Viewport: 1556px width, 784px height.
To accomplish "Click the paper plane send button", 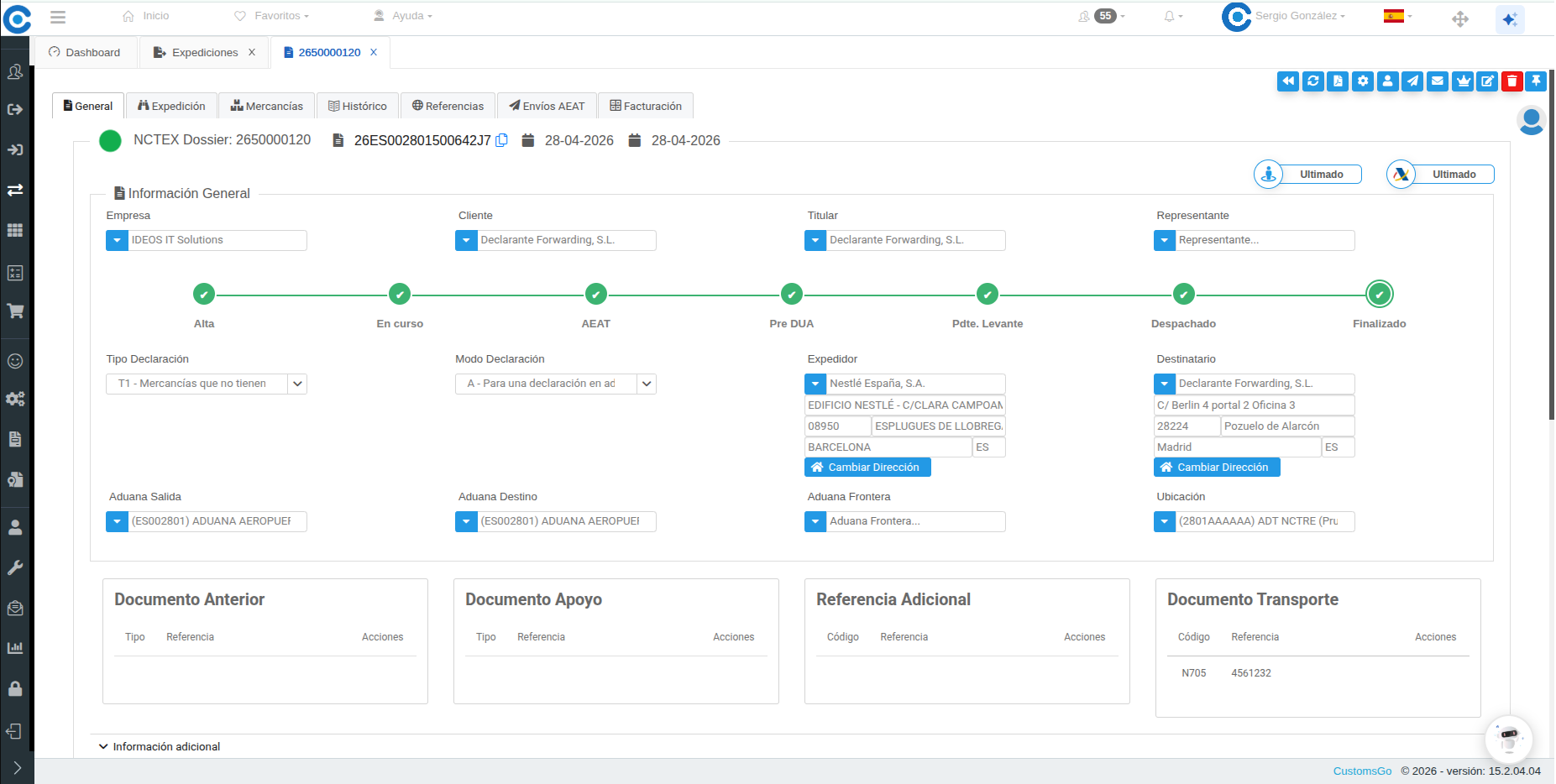I will 1412,81.
